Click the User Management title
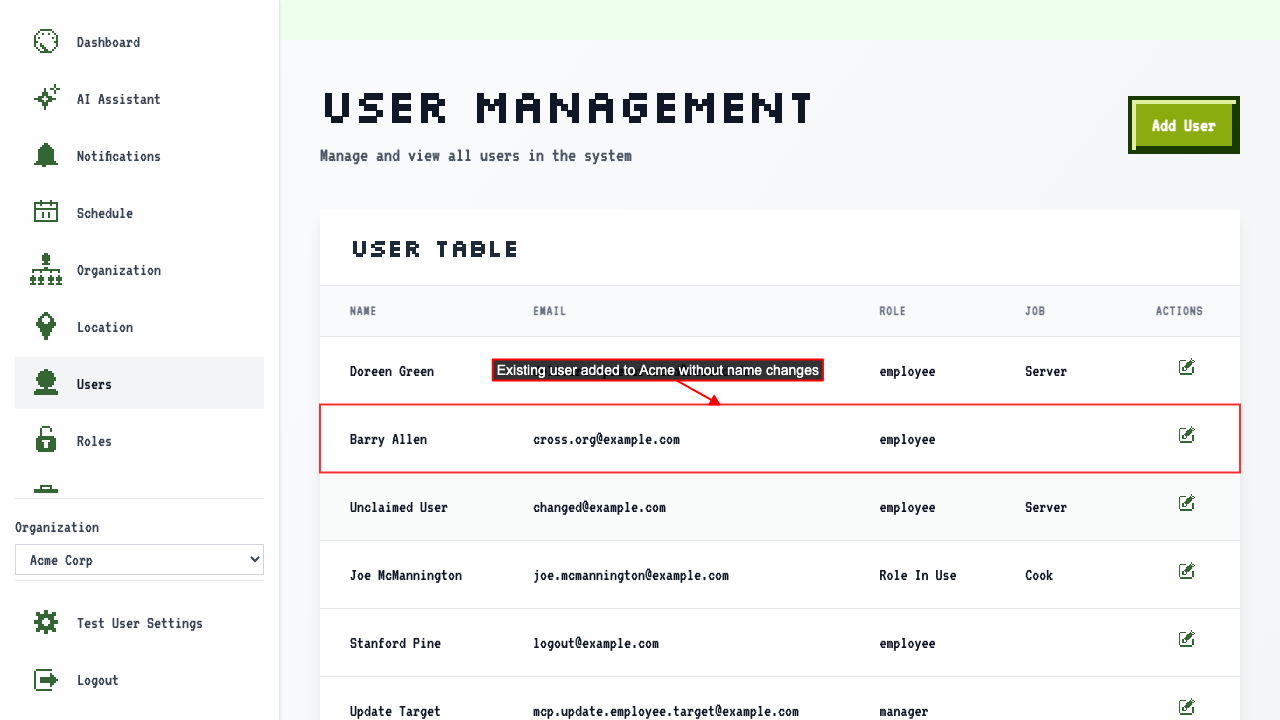This screenshot has height=720, width=1280. click(x=568, y=107)
